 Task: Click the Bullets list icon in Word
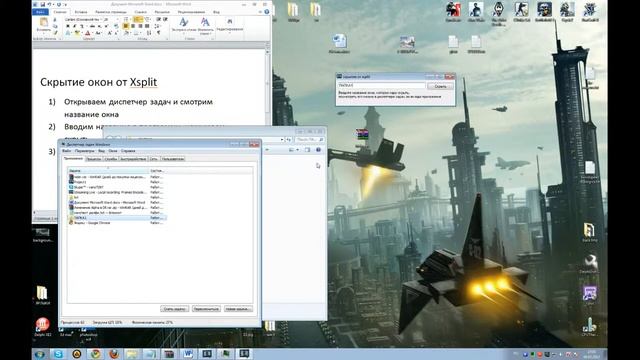126,19
